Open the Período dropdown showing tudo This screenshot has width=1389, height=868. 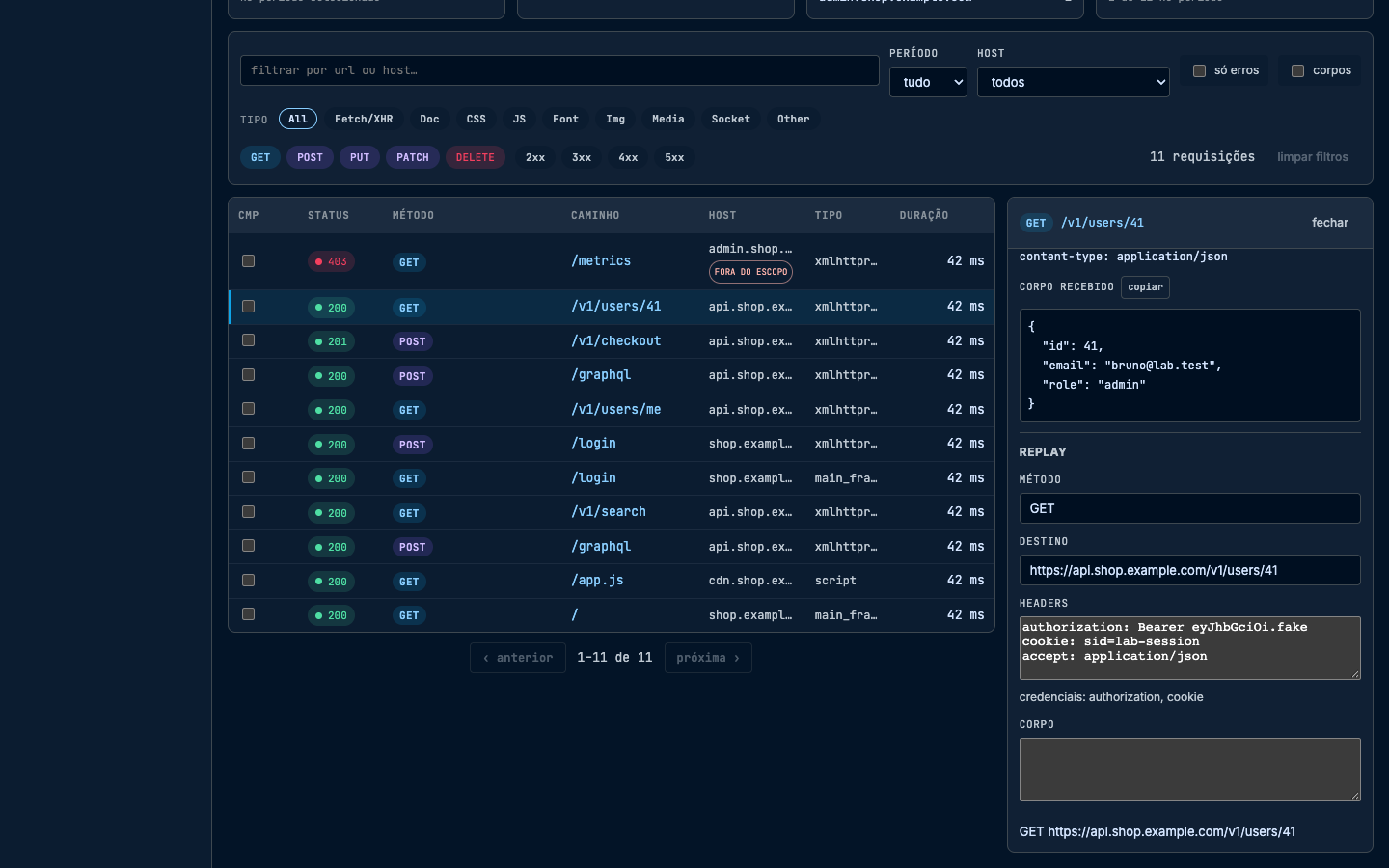[928, 82]
